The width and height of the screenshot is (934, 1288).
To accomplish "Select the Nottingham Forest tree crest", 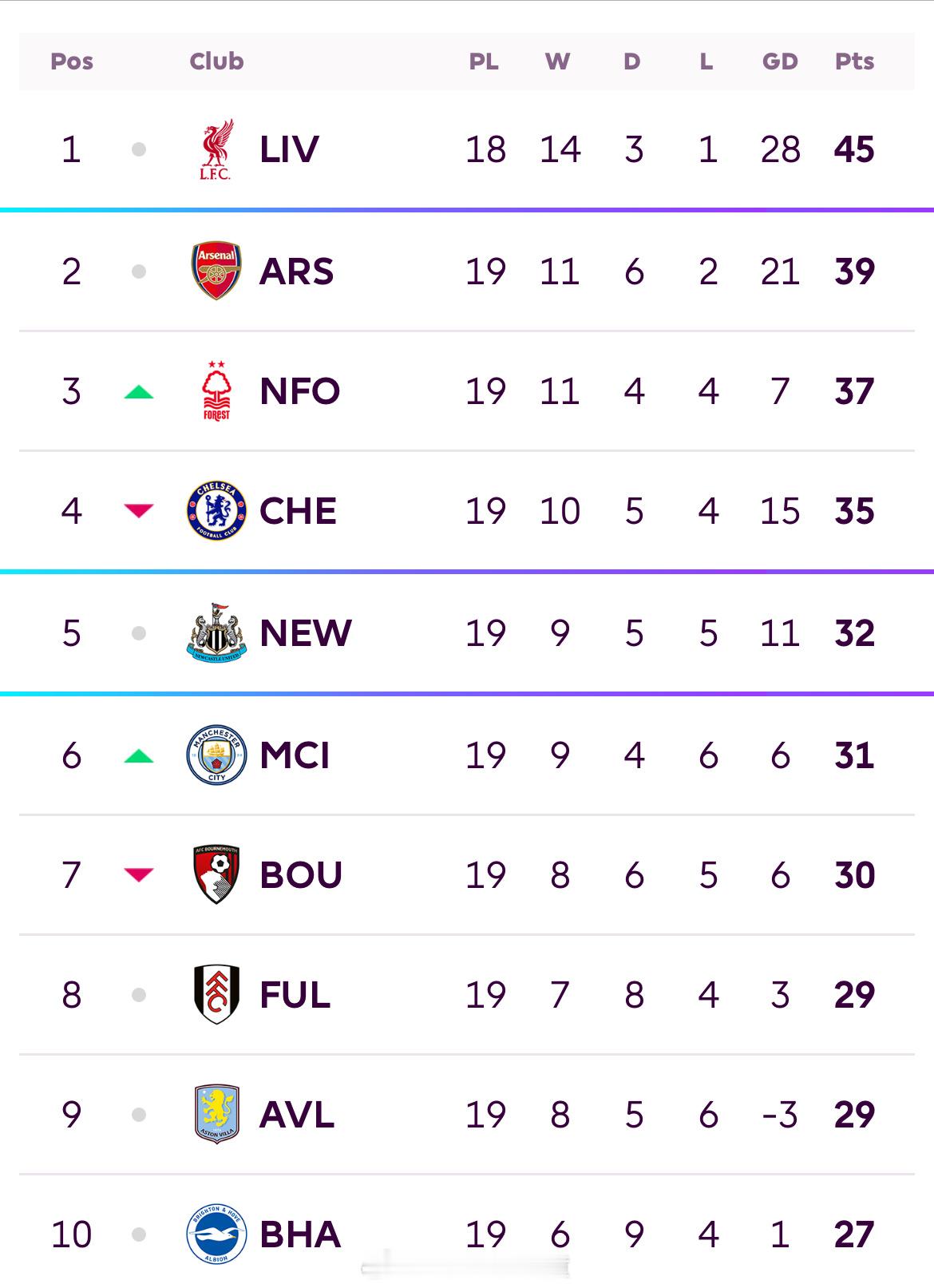I will pyautogui.click(x=216, y=390).
